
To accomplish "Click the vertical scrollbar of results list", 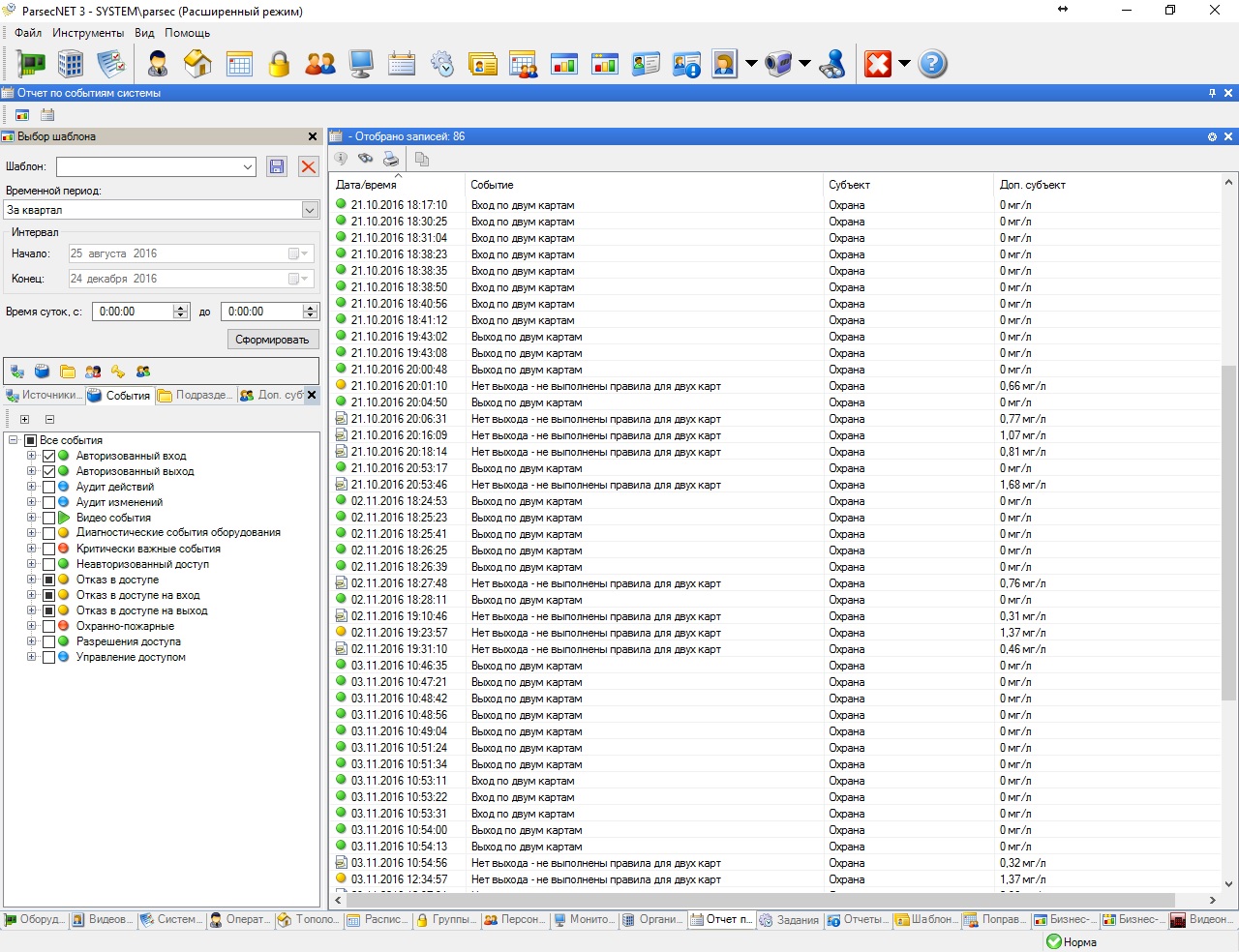I will pos(1229,532).
